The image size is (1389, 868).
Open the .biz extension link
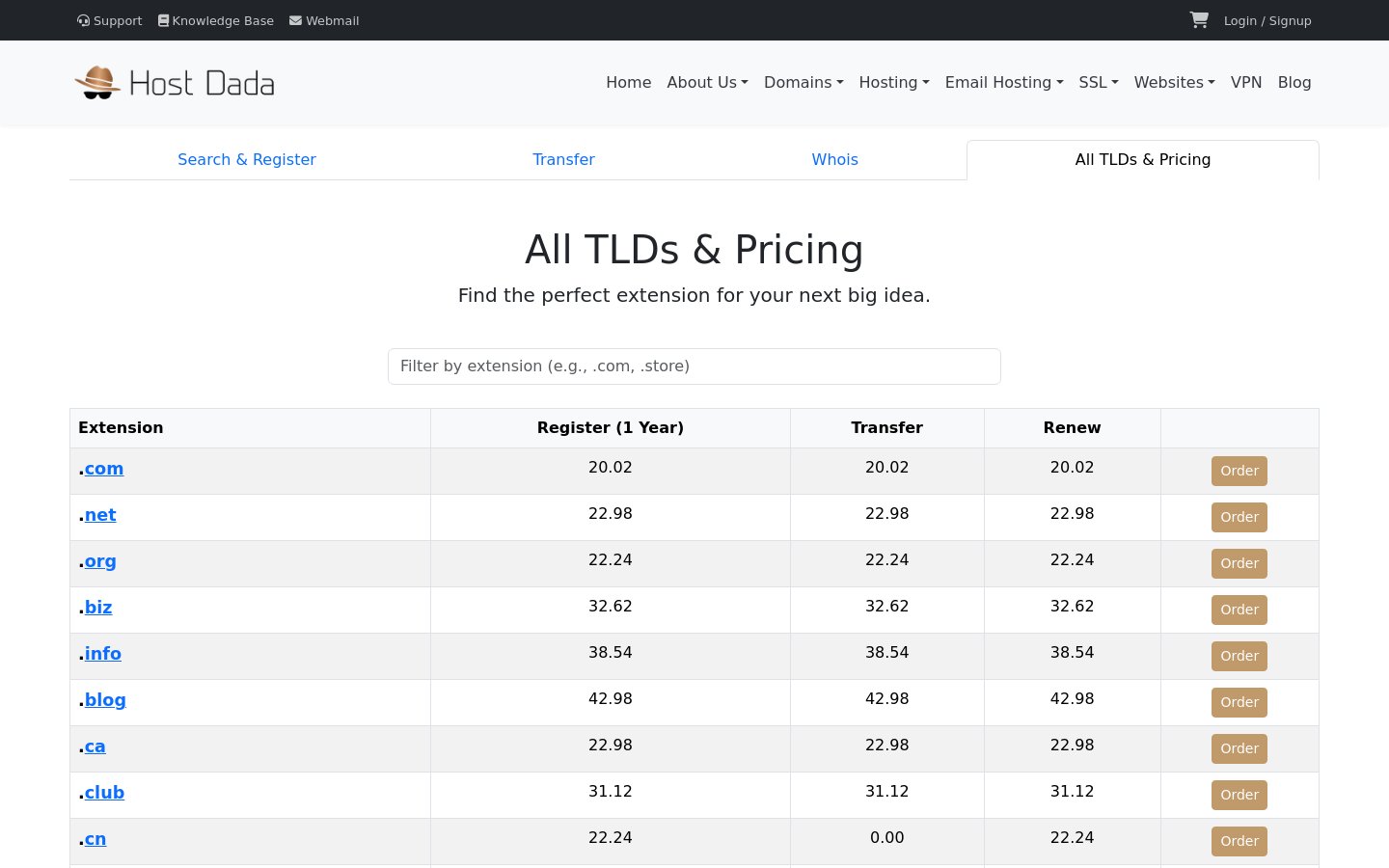coord(98,608)
